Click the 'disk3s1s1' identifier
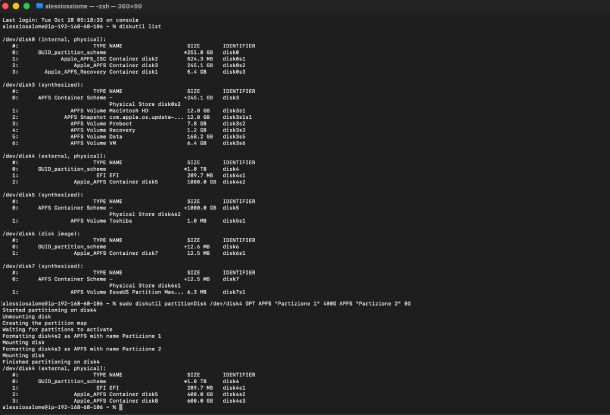610x415 pixels. (237, 117)
